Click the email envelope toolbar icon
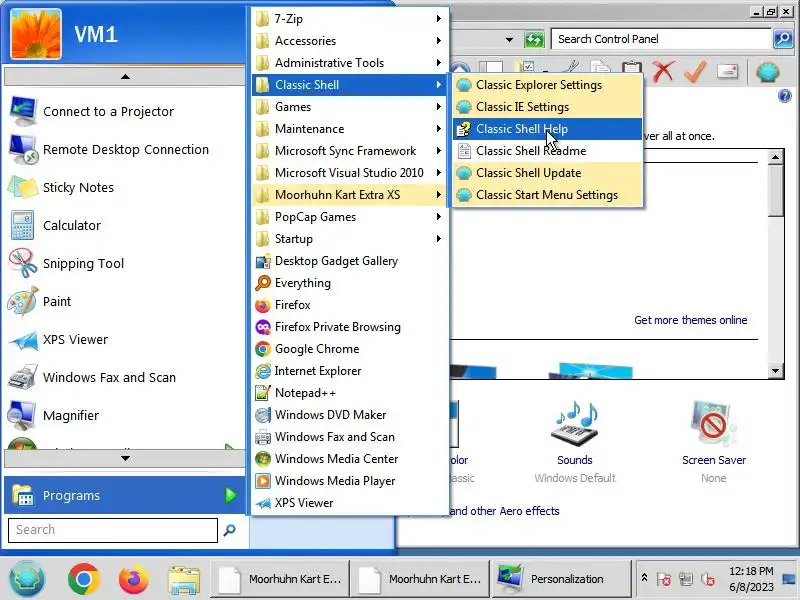The width and height of the screenshot is (800, 600). tap(728, 71)
